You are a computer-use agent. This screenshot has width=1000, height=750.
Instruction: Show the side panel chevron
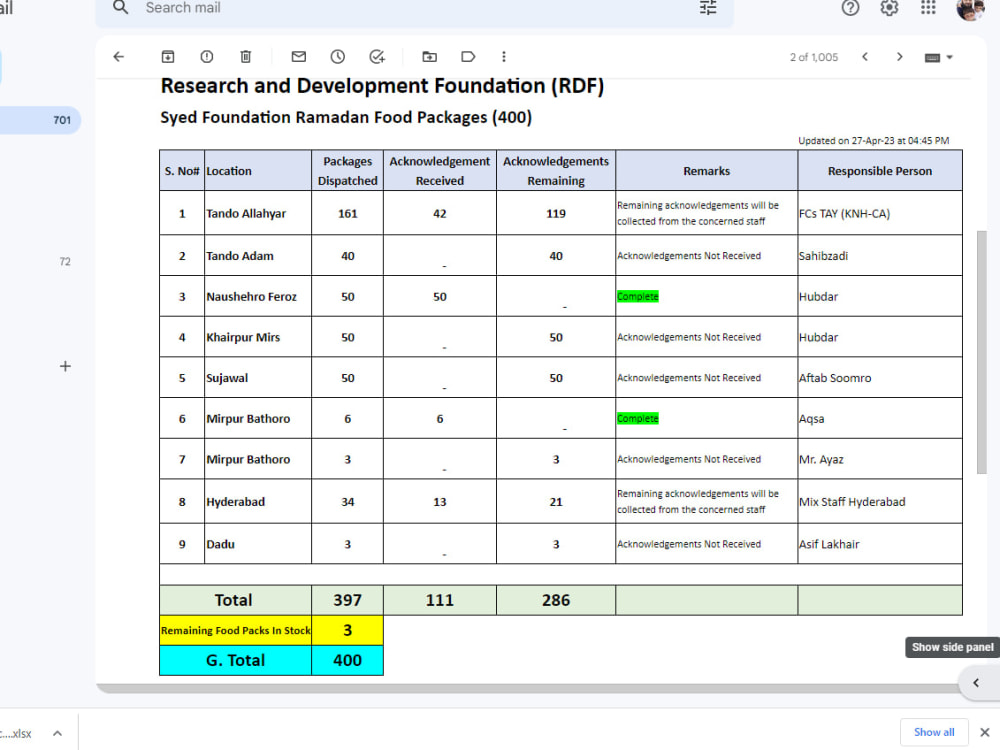(x=976, y=682)
